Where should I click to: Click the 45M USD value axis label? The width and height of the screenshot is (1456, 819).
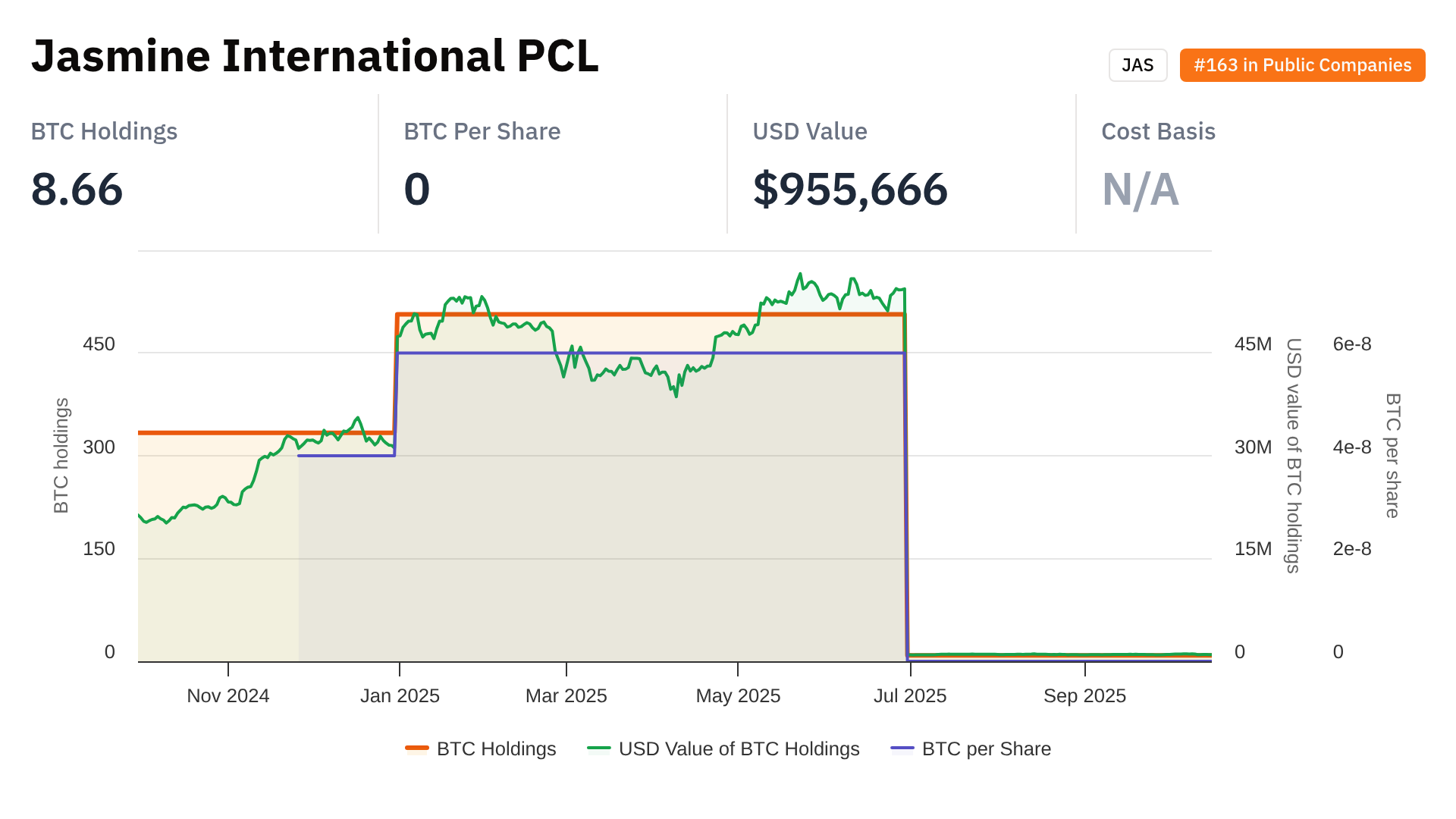point(1253,344)
